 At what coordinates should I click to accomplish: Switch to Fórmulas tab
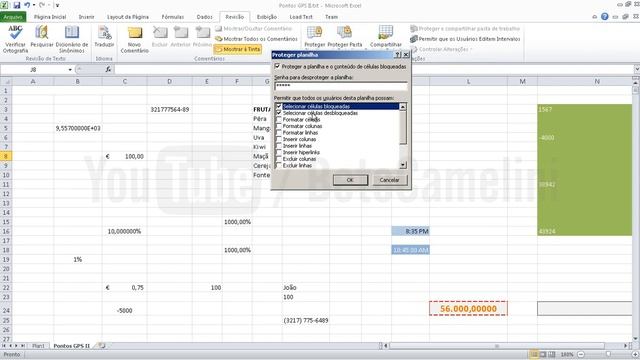173,17
